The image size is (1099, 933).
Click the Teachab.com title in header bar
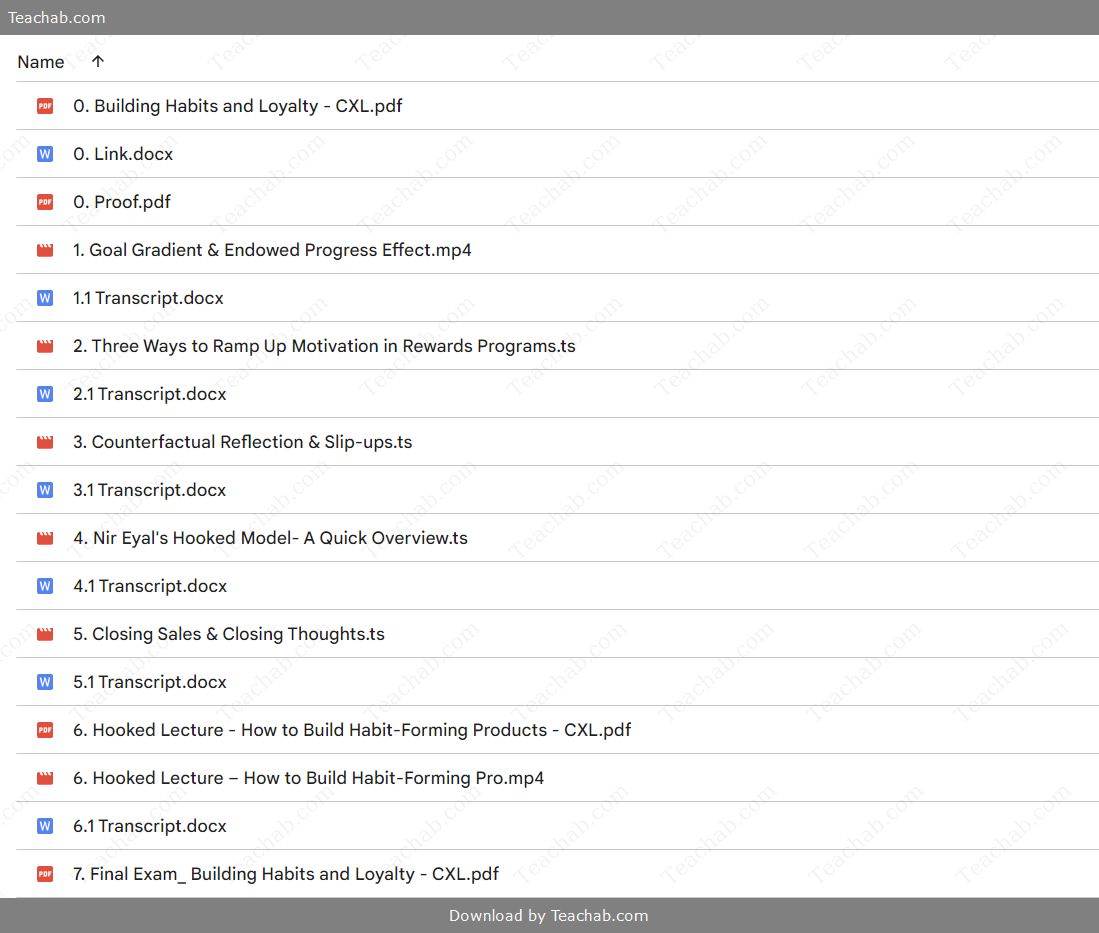(x=57, y=18)
